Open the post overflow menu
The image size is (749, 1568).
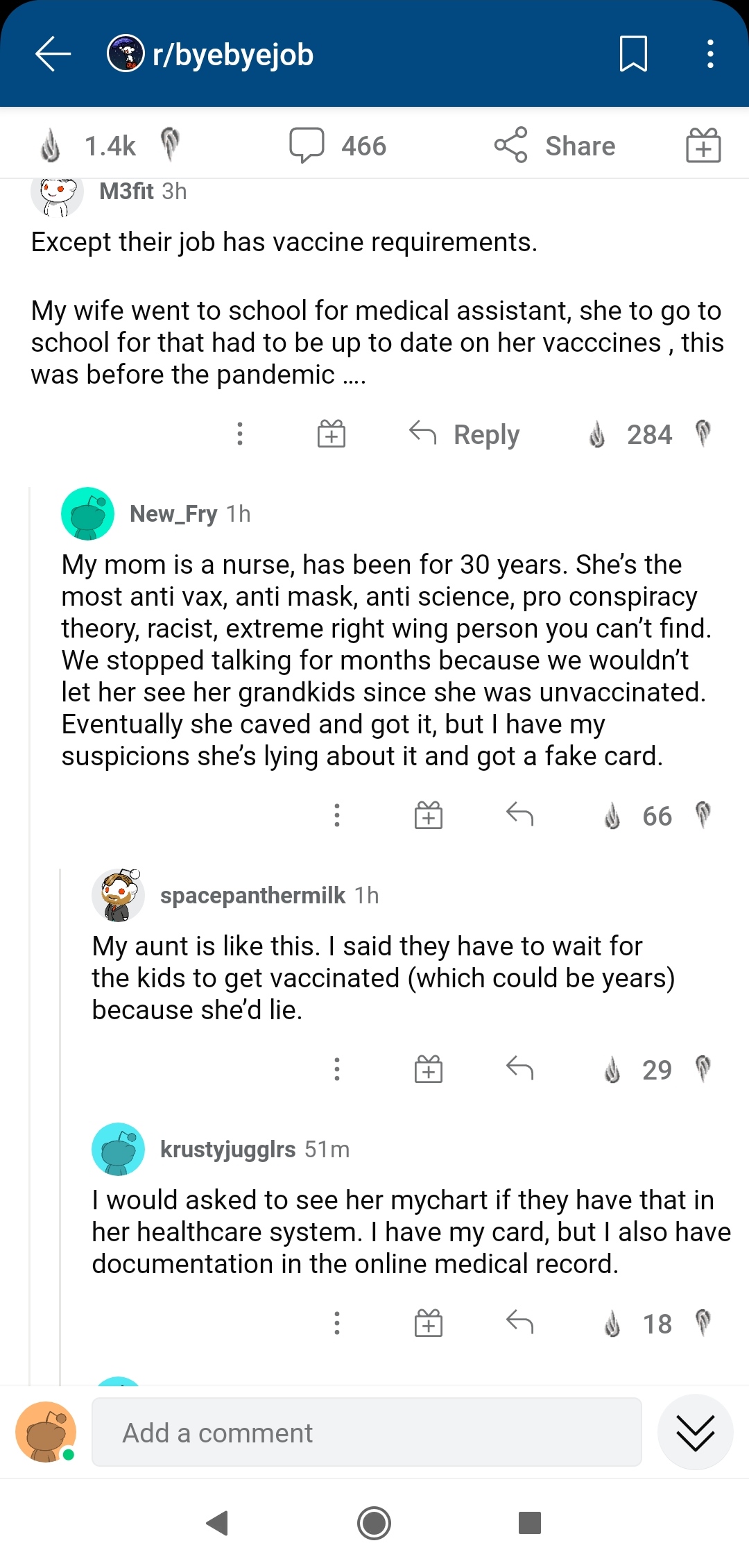point(710,54)
